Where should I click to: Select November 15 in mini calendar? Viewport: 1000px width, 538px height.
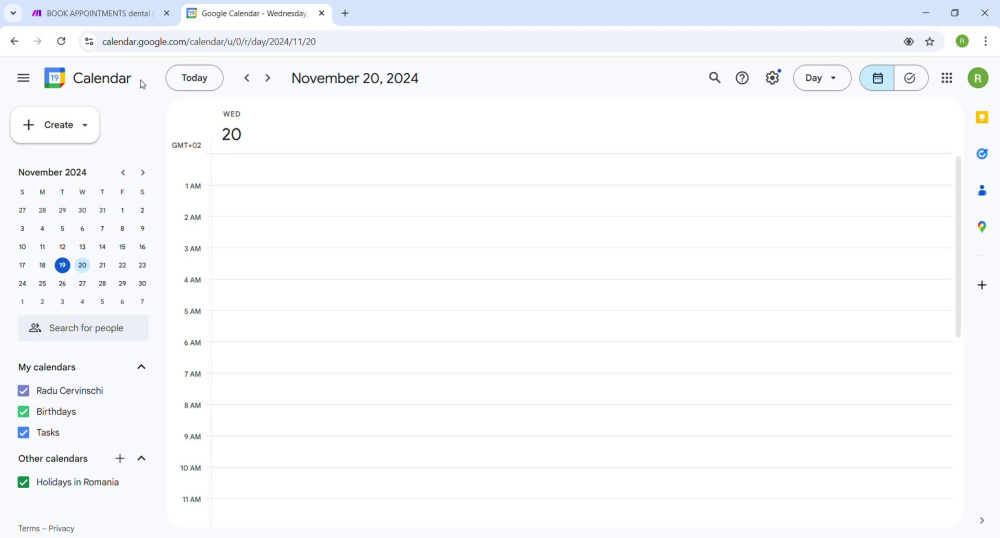122,247
